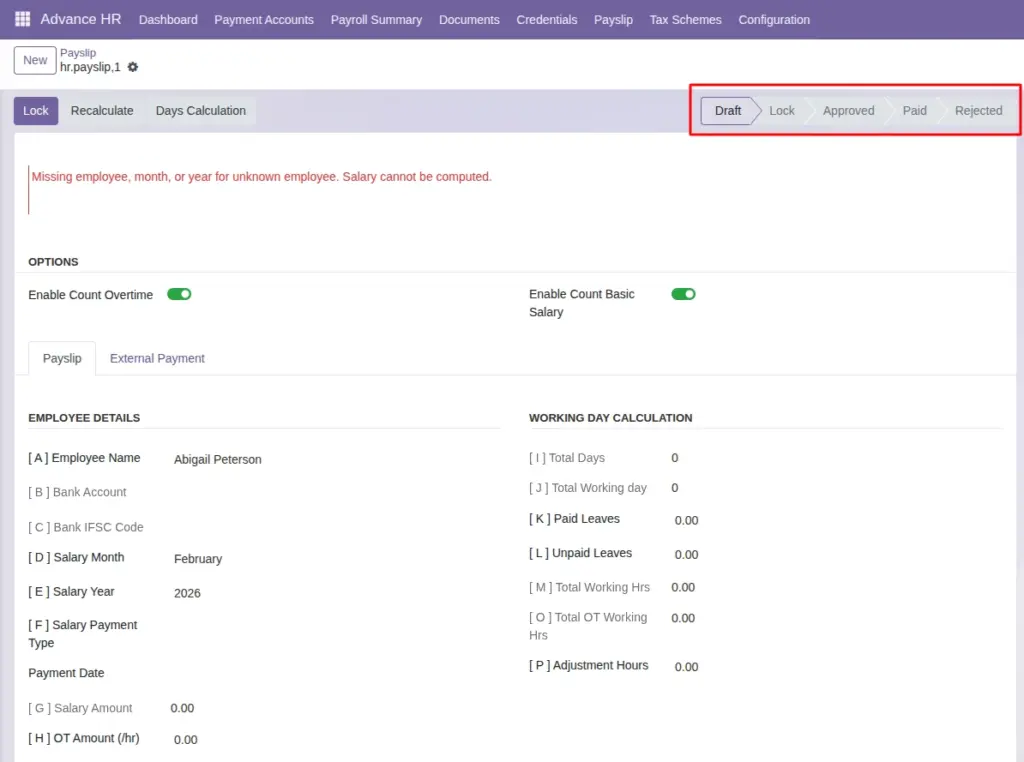Open the Tax Schemes menu
Screen dimensions: 1024x762
(685, 20)
